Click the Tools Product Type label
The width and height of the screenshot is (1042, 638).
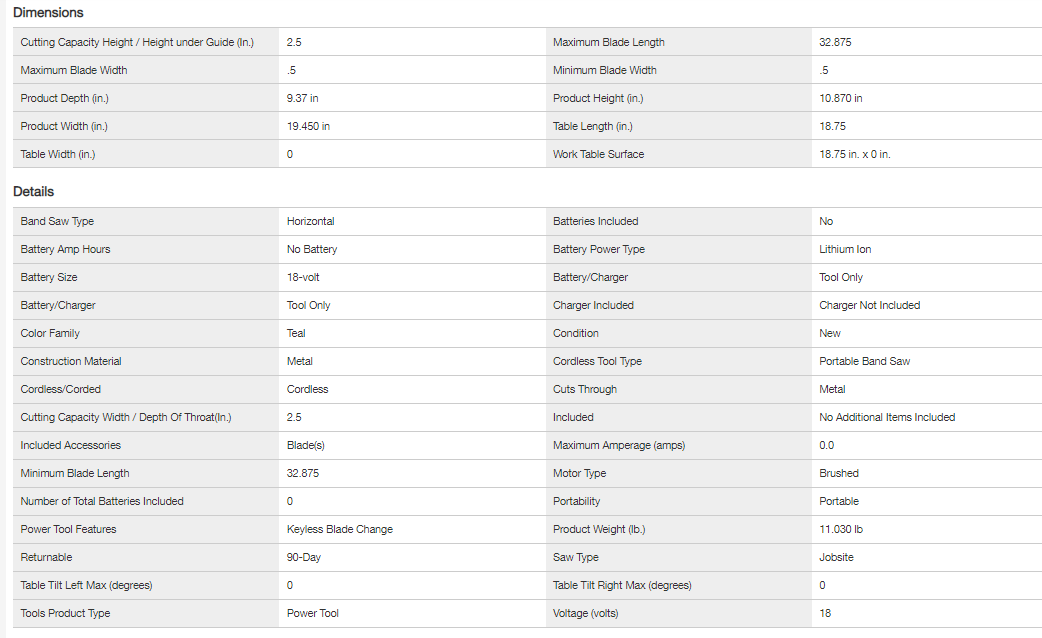pos(64,613)
